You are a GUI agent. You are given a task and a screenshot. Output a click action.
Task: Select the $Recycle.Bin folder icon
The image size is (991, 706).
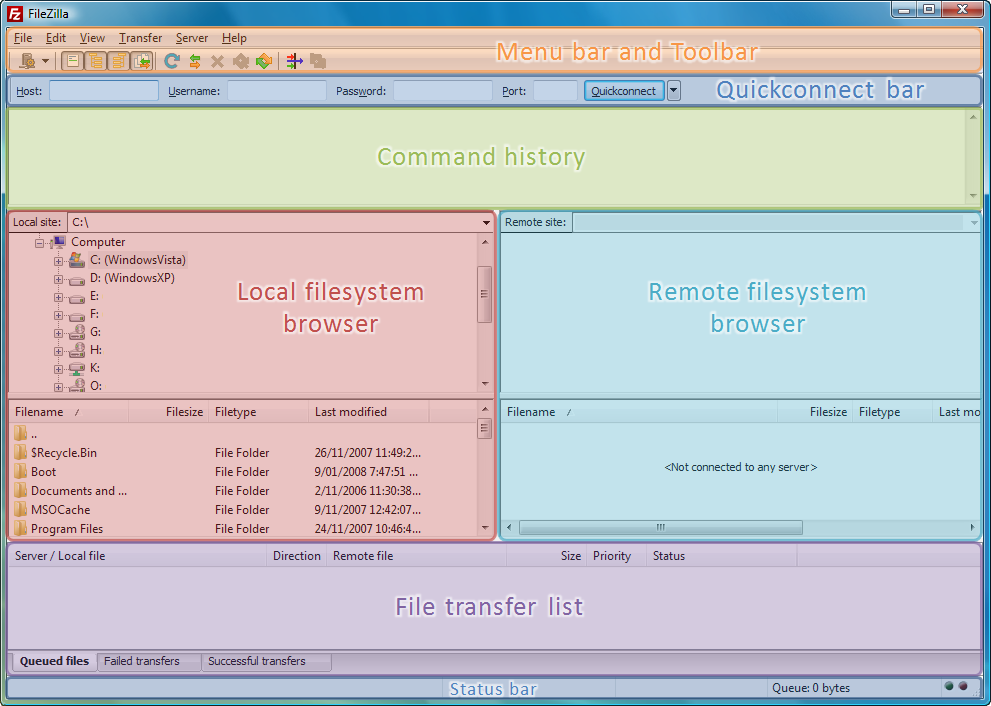(21, 453)
